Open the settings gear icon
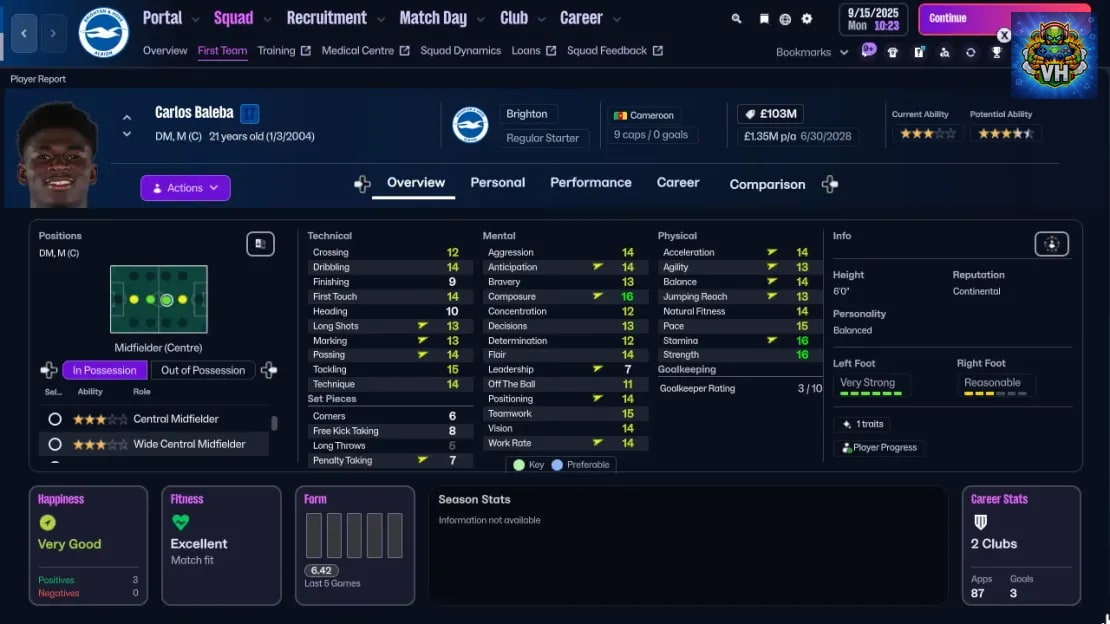1110x624 pixels. tap(807, 19)
